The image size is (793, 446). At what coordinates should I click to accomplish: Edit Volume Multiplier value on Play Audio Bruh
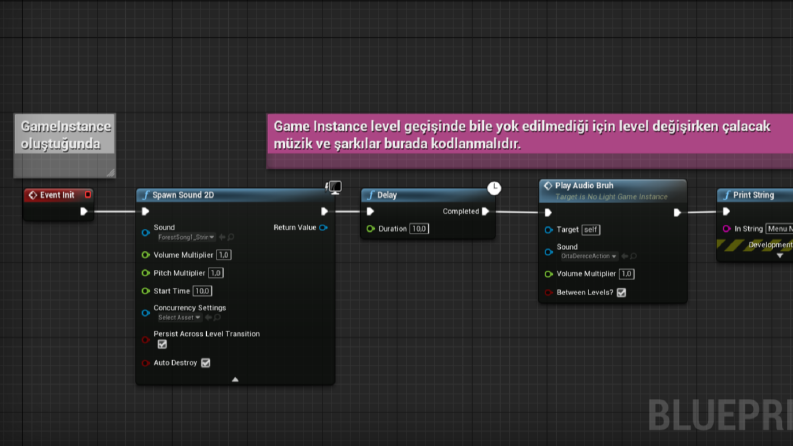[627, 274]
